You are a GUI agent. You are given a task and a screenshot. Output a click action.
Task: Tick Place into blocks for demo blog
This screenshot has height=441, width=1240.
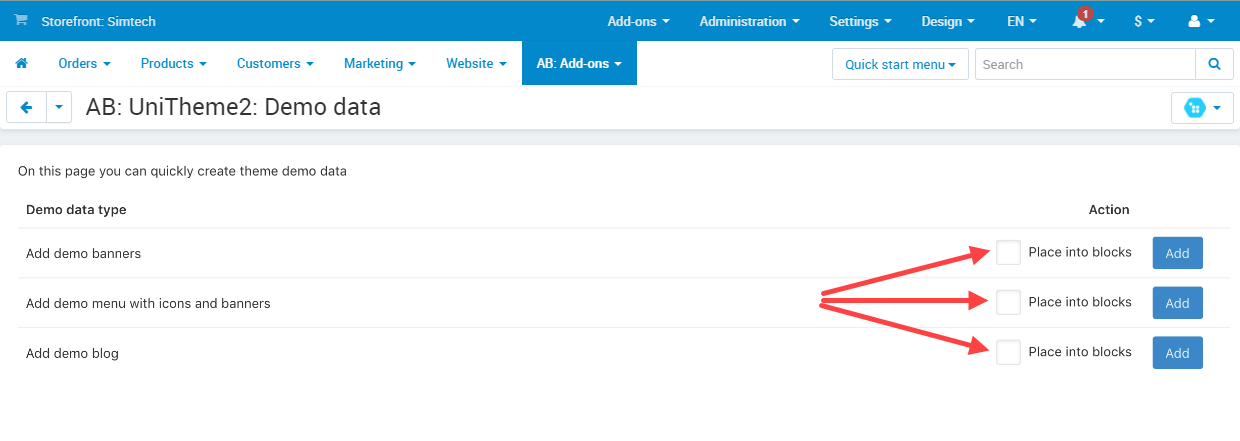pos(1008,352)
